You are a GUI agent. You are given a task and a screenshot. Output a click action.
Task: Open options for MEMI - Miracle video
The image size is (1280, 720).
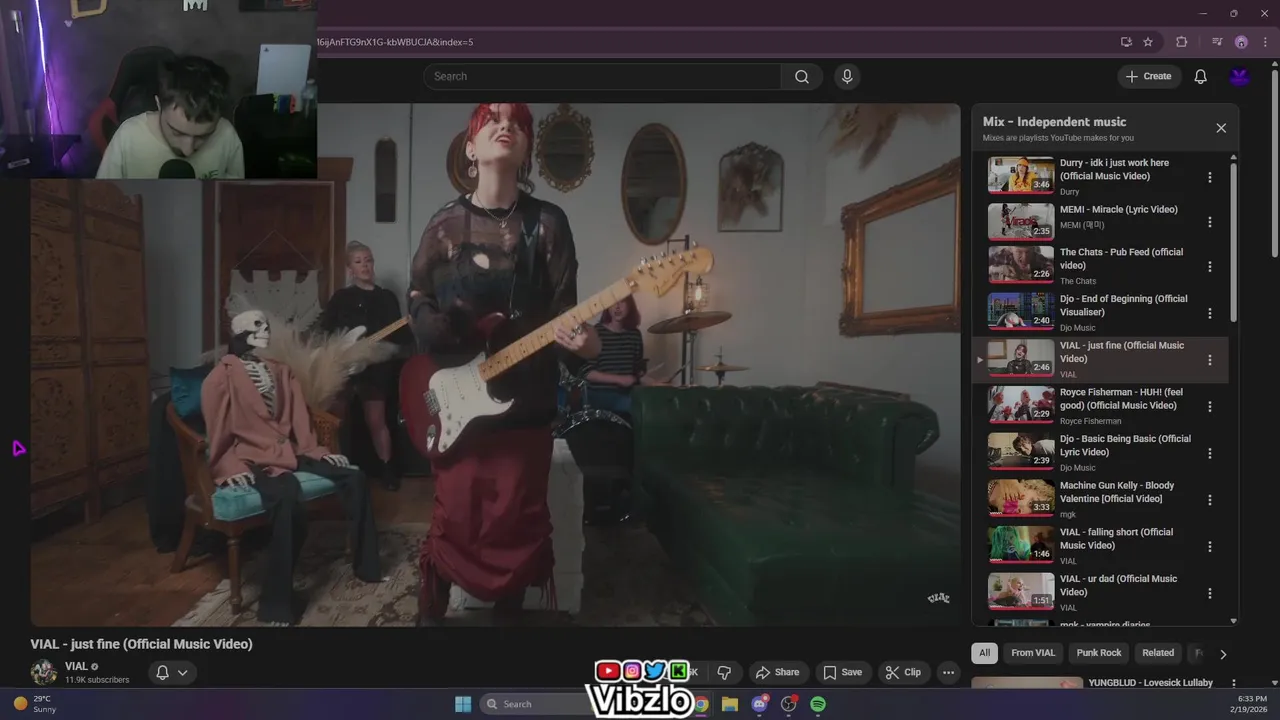click(x=1210, y=222)
